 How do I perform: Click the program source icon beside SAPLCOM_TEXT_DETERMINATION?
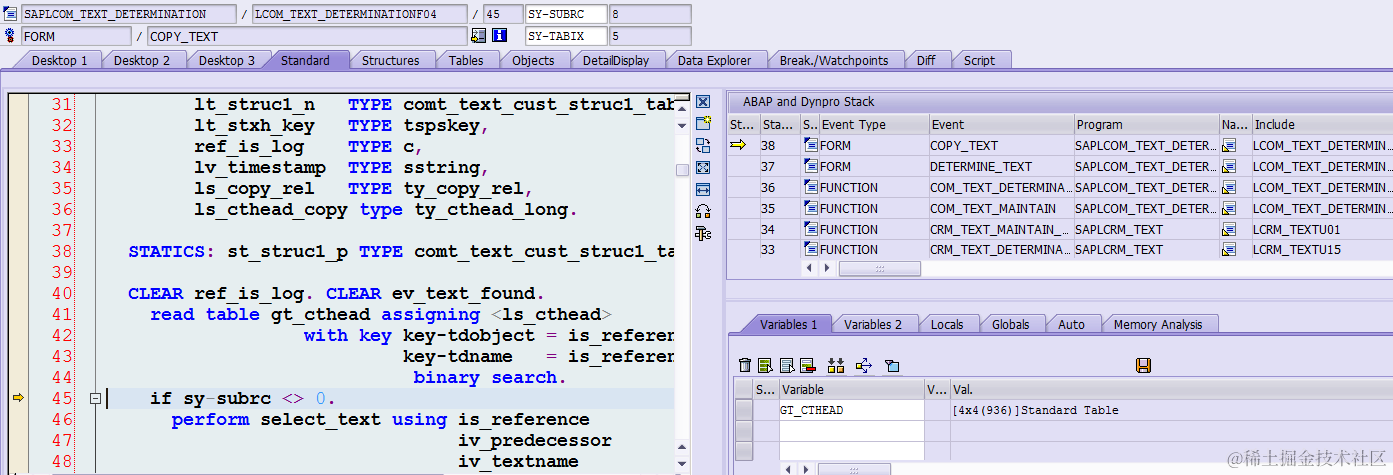[x=10, y=14]
